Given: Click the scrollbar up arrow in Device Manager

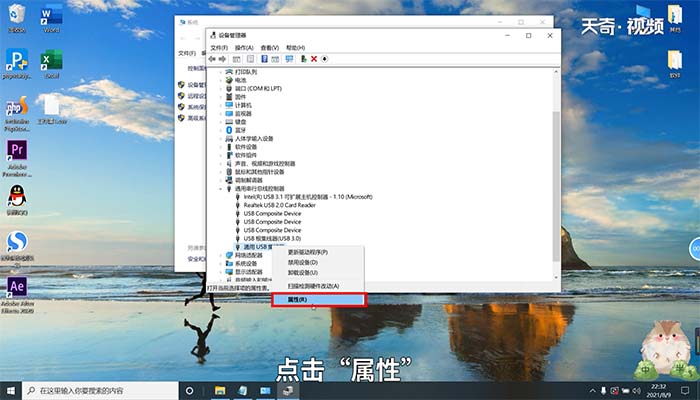Looking at the screenshot, I should (x=556, y=71).
